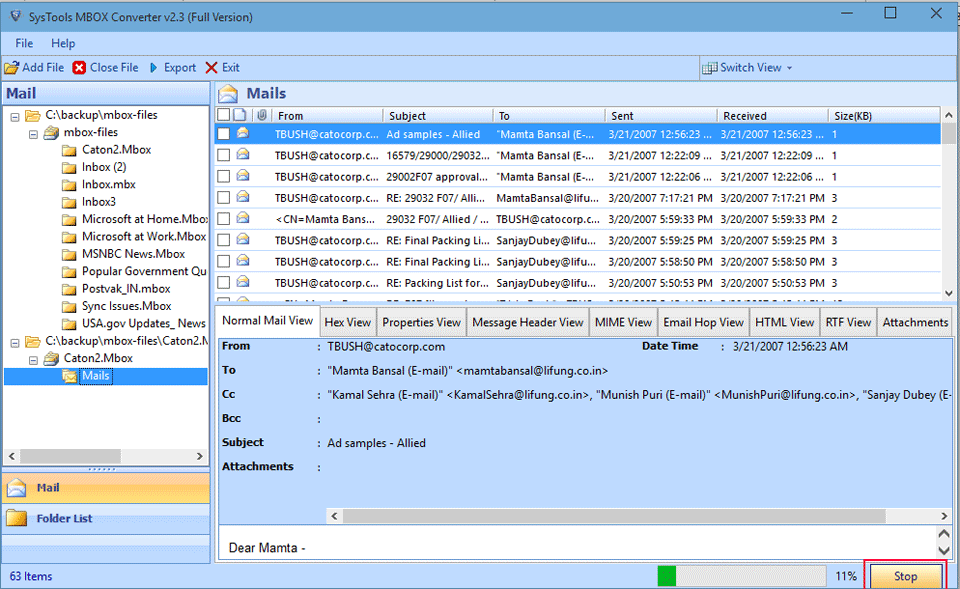Click the header pane horizontal scrollbar right arrow
This screenshot has width=960, height=589.
pos(944,516)
